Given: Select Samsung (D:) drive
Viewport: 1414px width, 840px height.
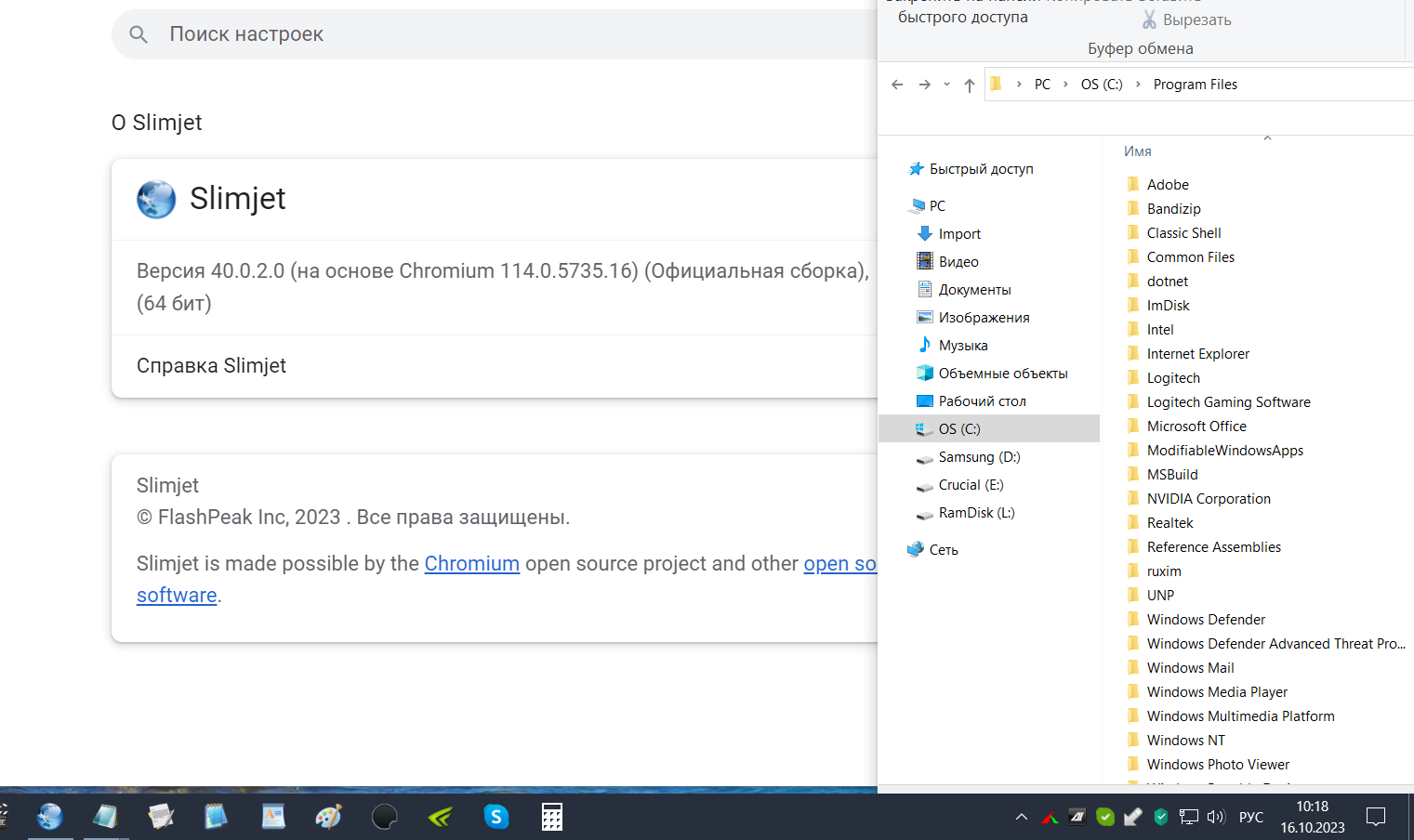Looking at the screenshot, I should click(x=980, y=457).
